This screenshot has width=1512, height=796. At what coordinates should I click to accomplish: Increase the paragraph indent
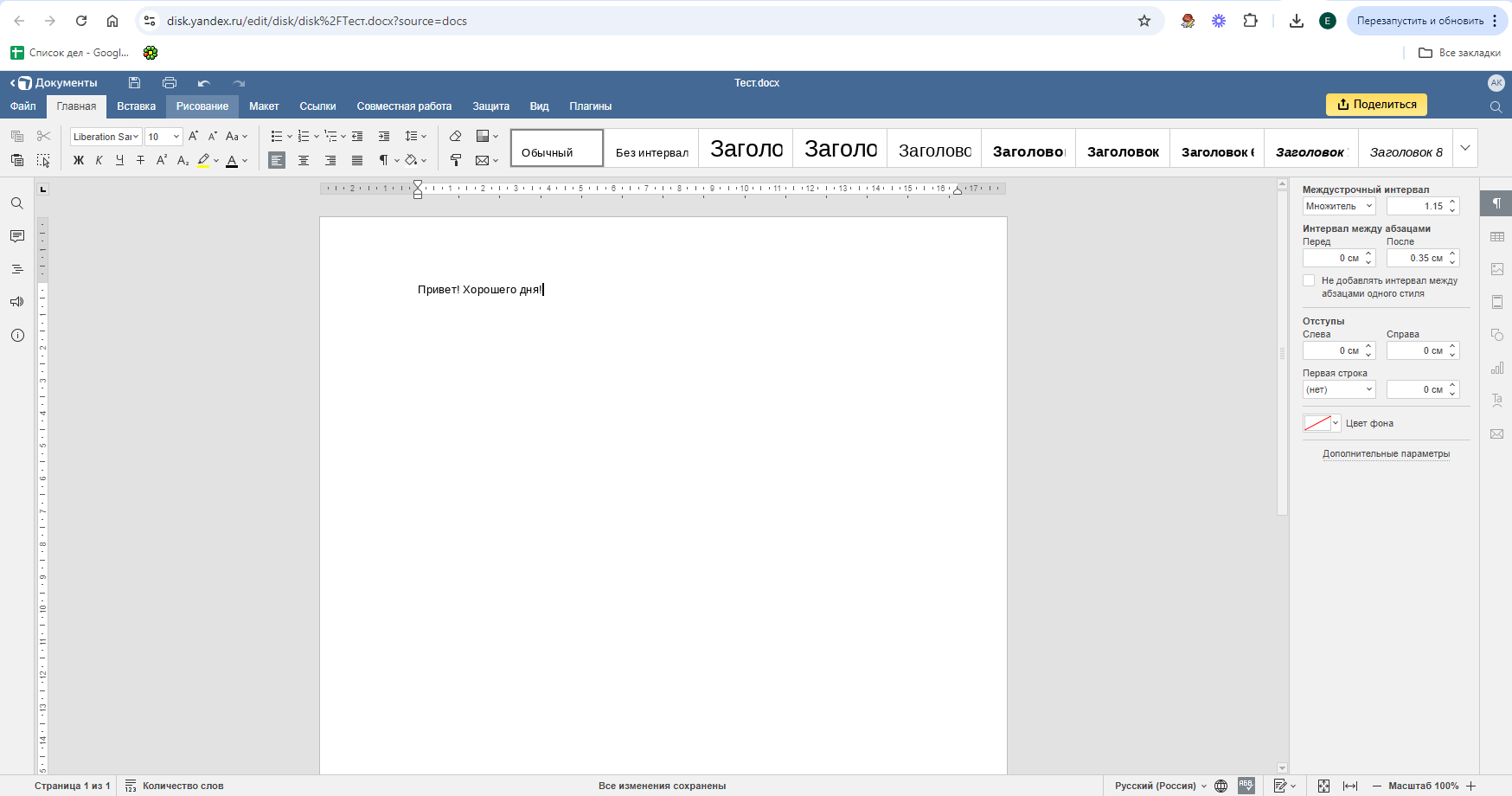pos(384,136)
